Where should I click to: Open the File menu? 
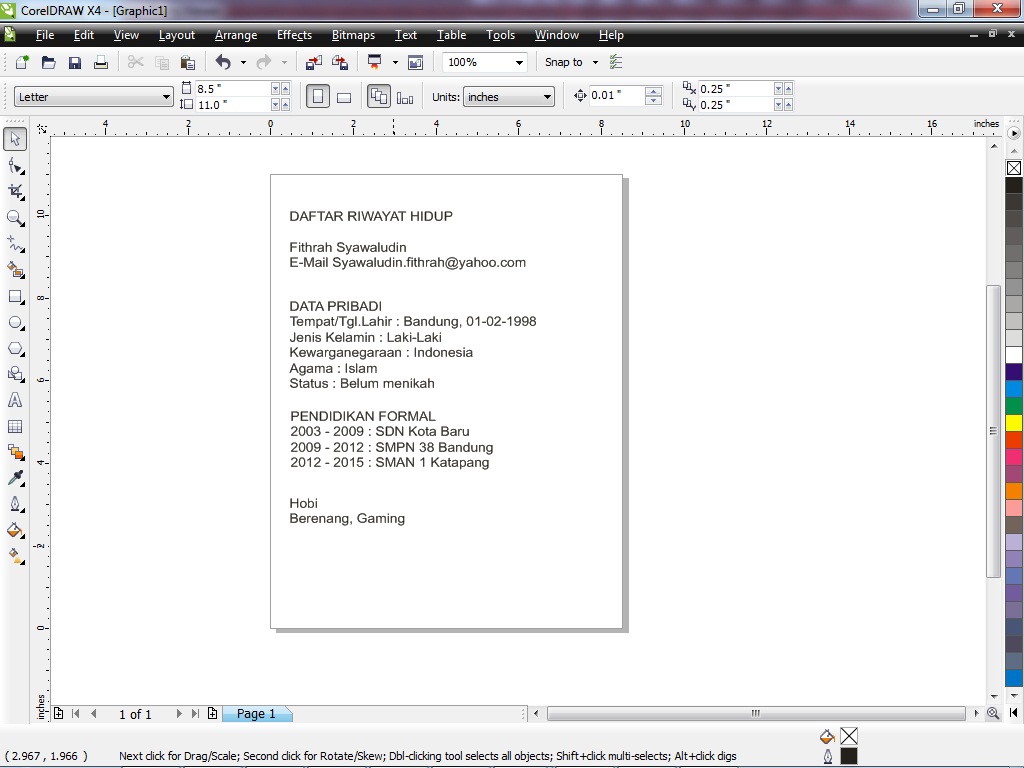44,35
